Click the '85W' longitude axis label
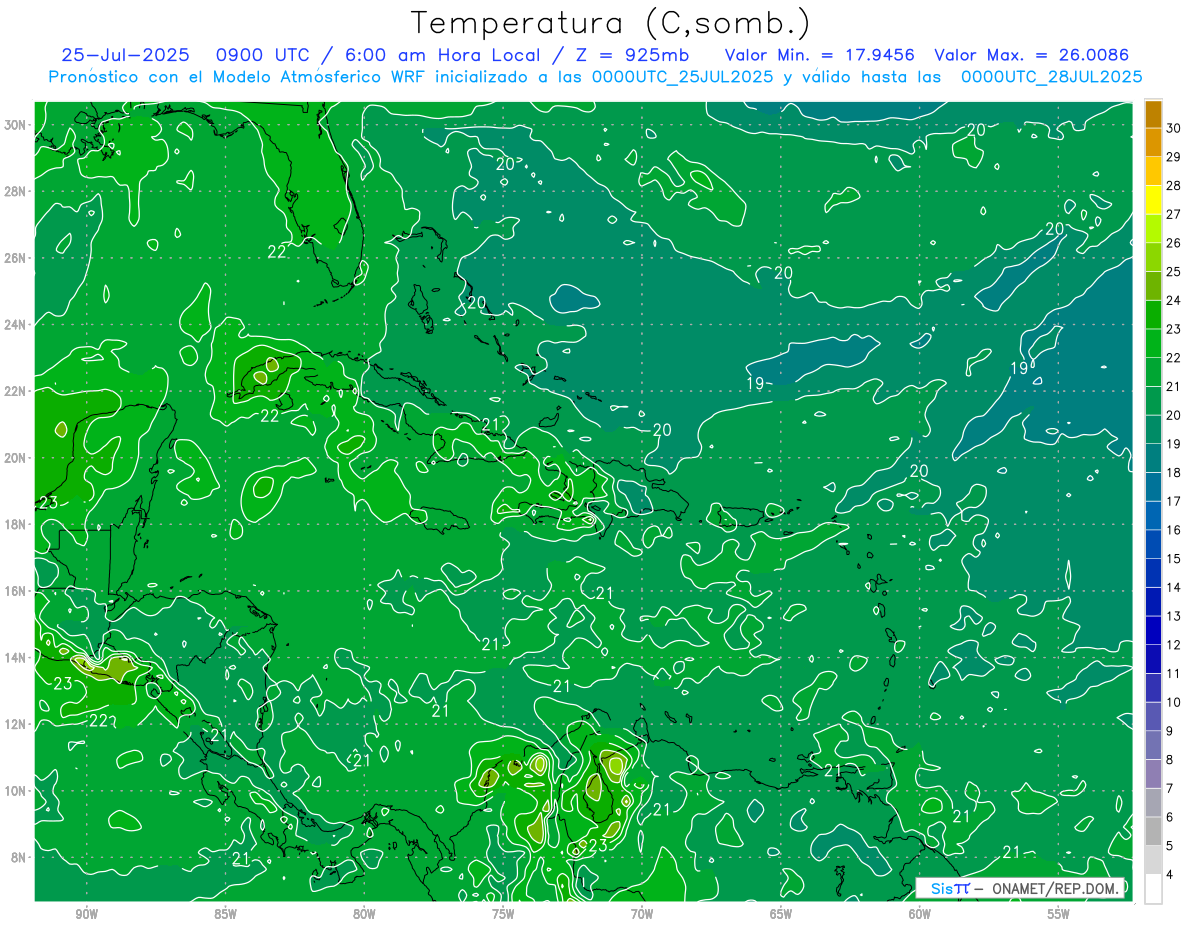 coord(225,914)
